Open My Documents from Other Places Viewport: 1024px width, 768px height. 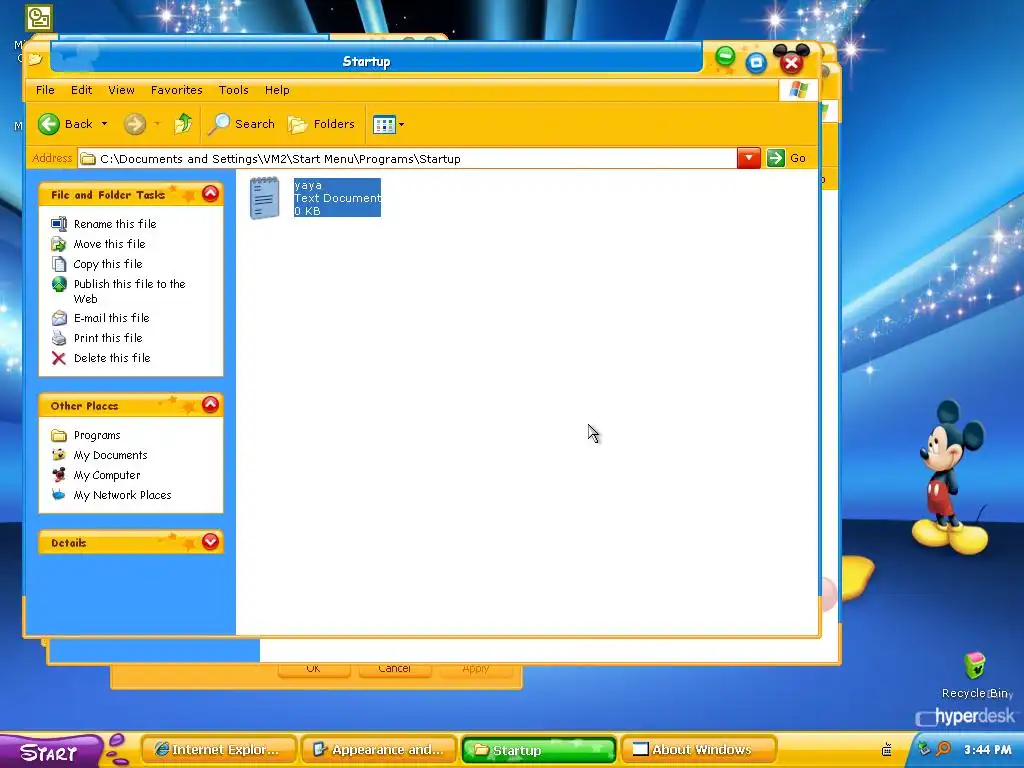pos(110,455)
